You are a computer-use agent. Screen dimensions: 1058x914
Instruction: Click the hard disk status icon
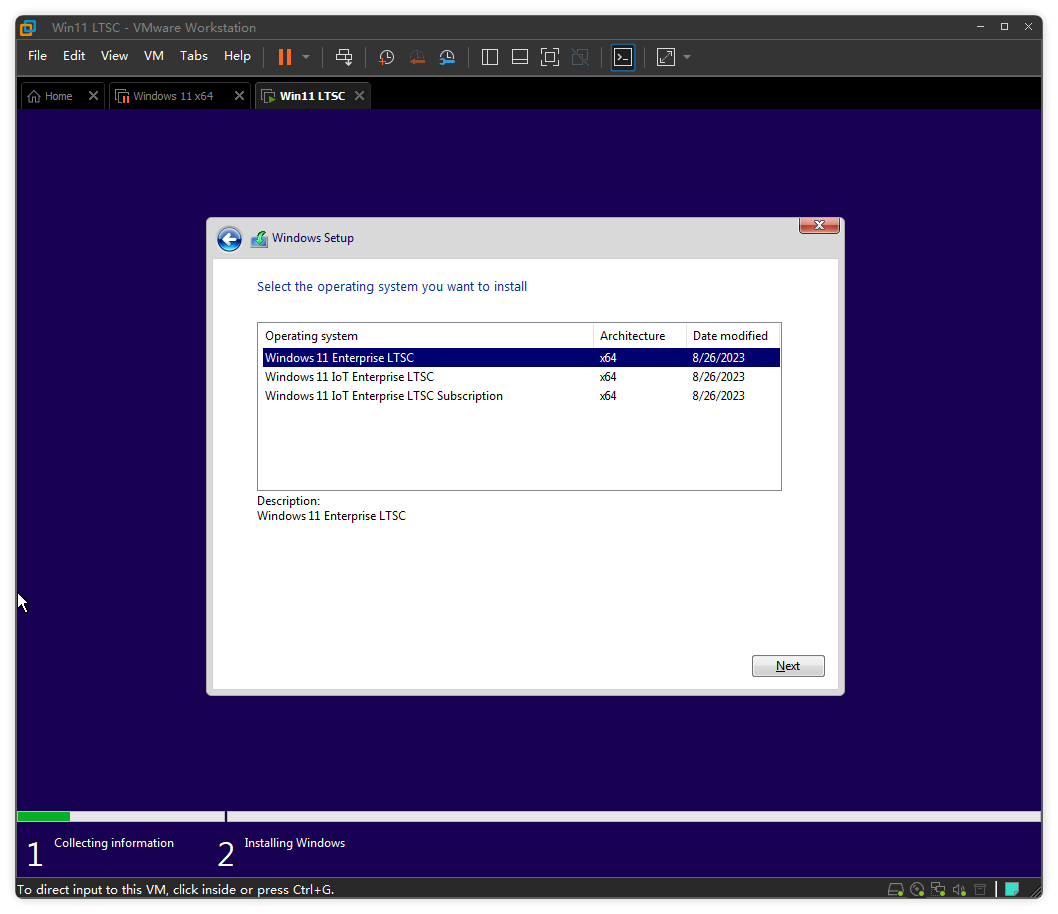(x=896, y=889)
